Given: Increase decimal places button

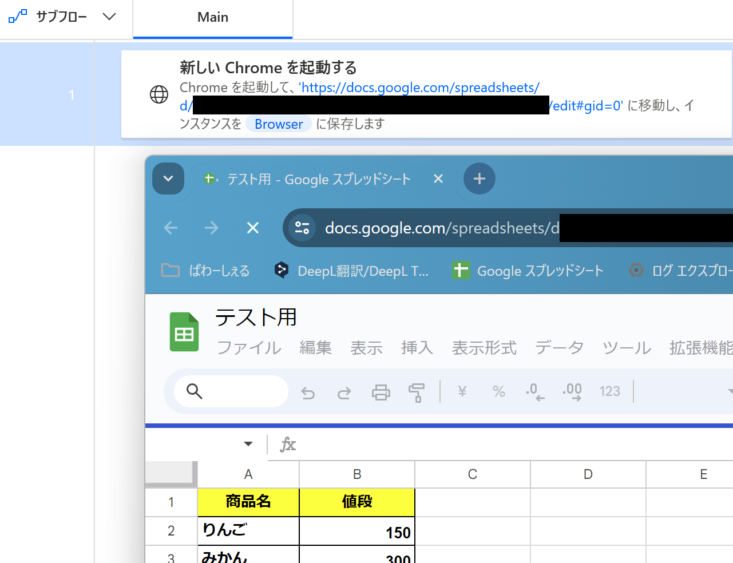Looking at the screenshot, I should [573, 391].
